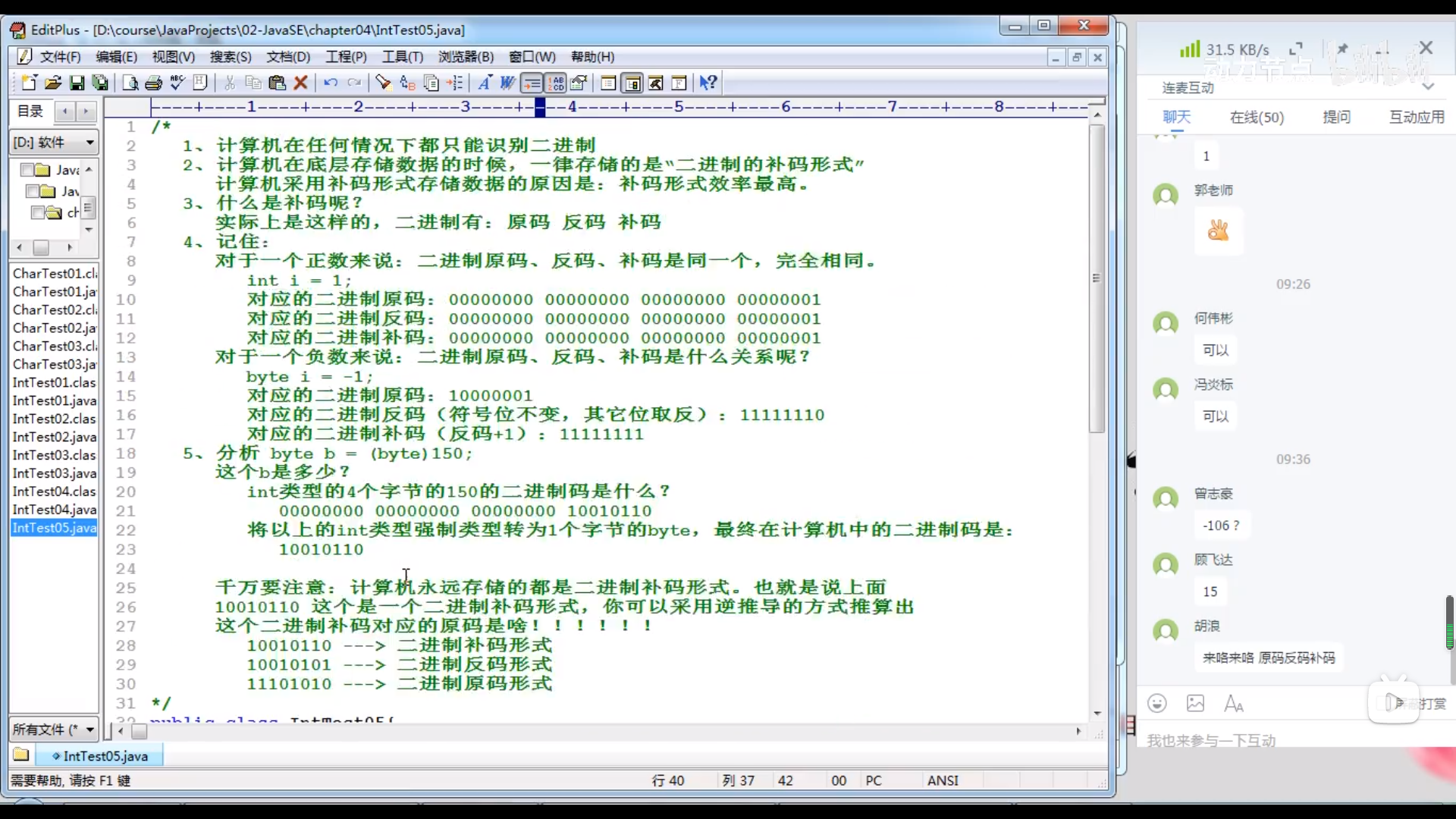Viewport: 1456px width, 819px height.
Task: Click the 提问 tab link
Action: click(1336, 118)
